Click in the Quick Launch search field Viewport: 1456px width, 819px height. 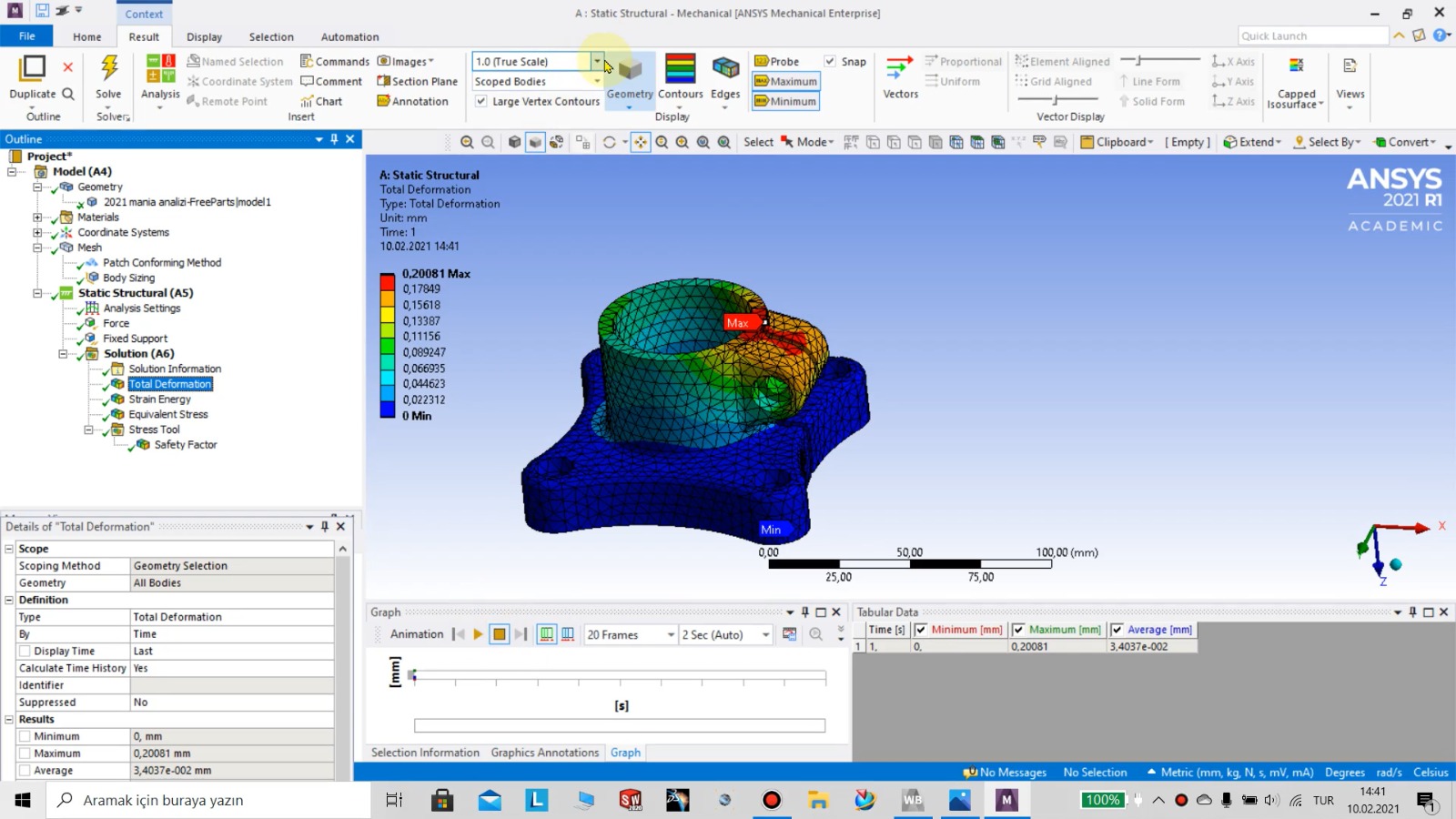pyautogui.click(x=1313, y=36)
